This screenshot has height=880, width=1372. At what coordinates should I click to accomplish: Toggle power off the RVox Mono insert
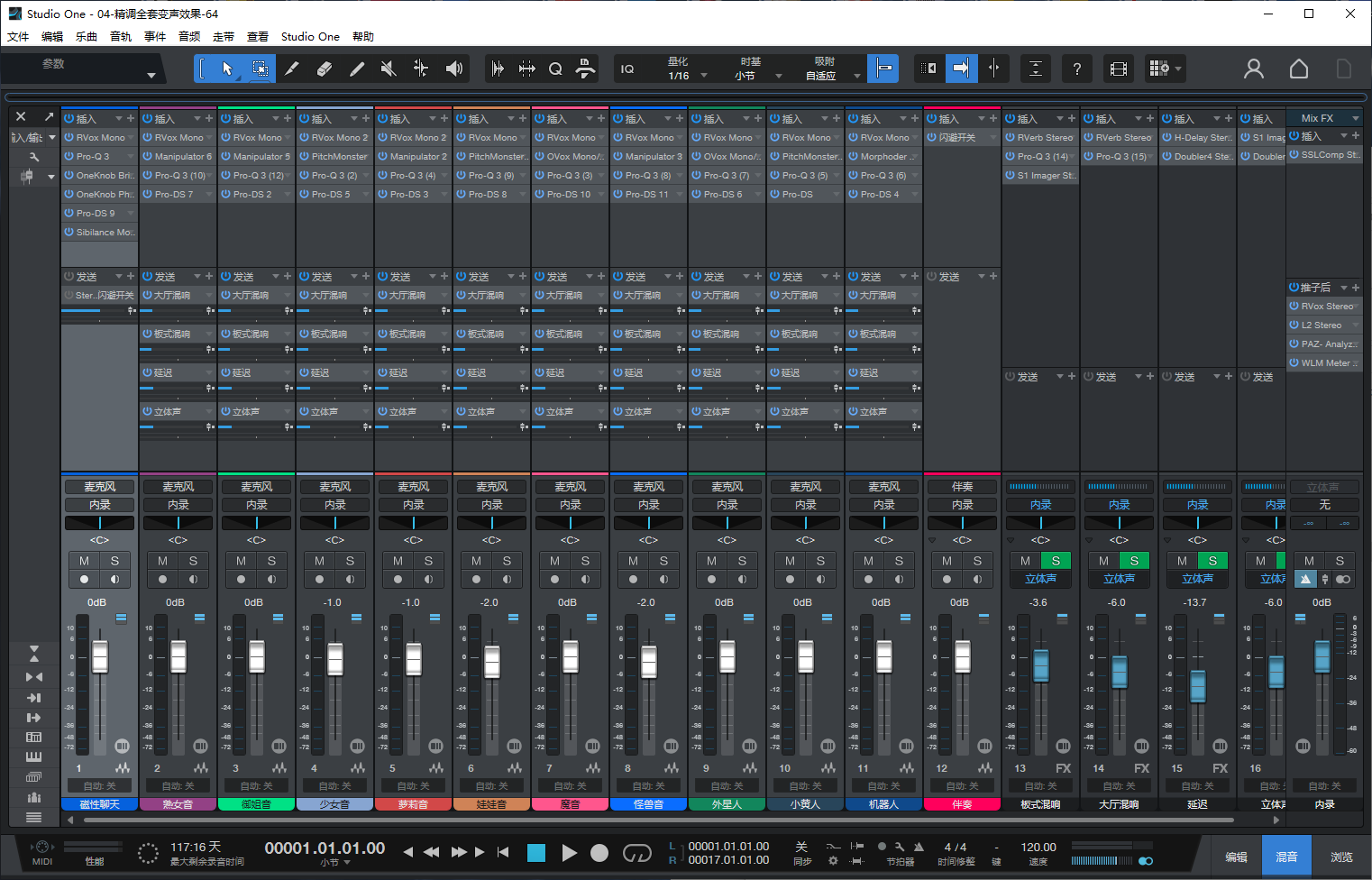point(68,137)
